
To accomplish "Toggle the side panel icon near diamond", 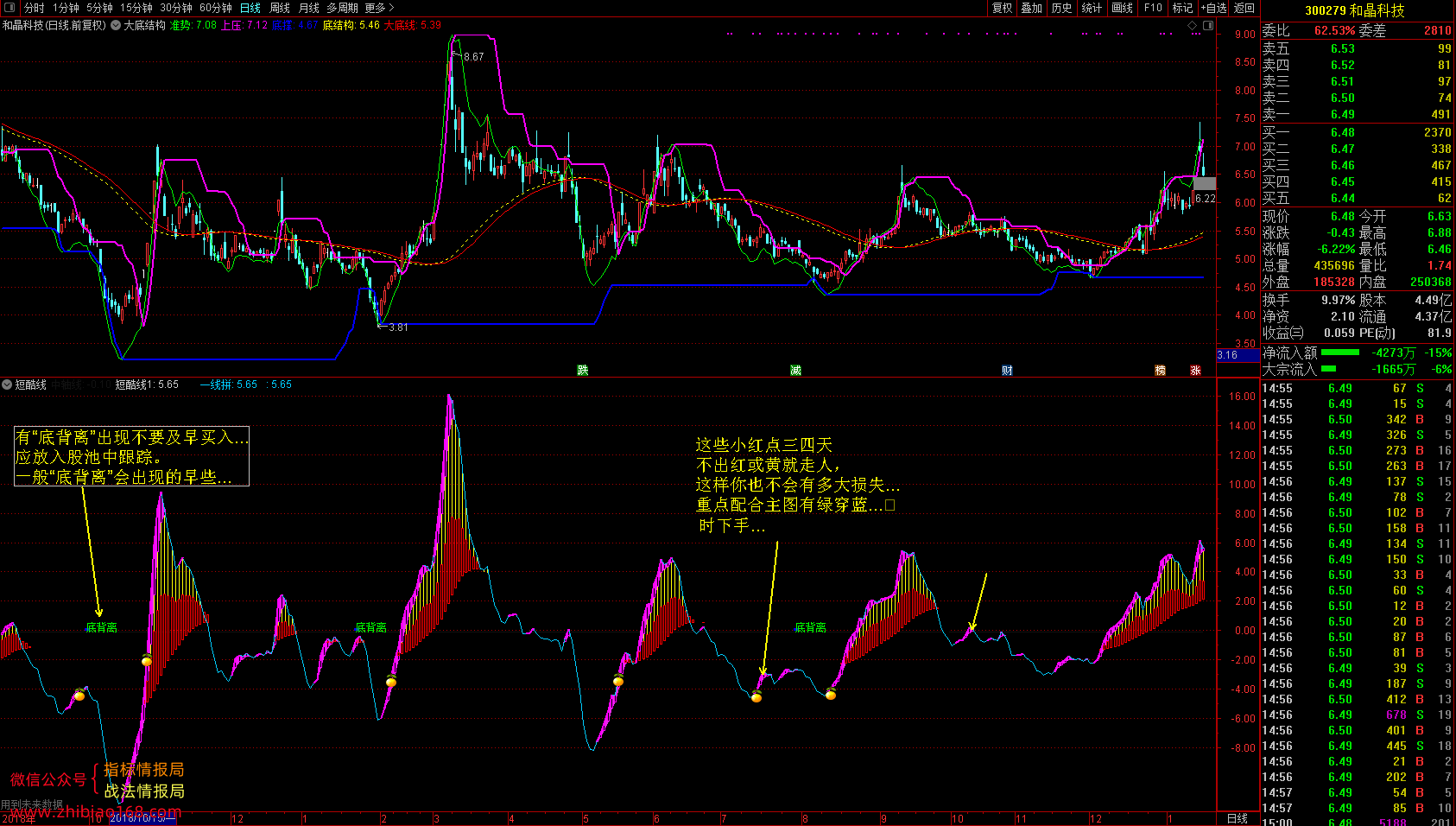I will pyautogui.click(x=1208, y=25).
